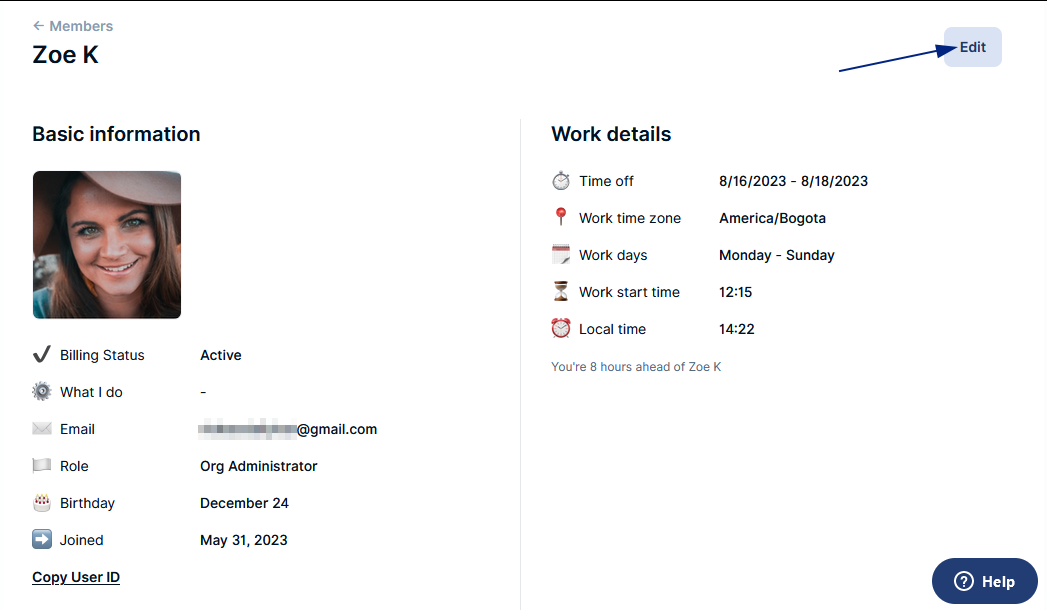
Task: Click the alarm clock Local time icon
Action: click(x=561, y=329)
